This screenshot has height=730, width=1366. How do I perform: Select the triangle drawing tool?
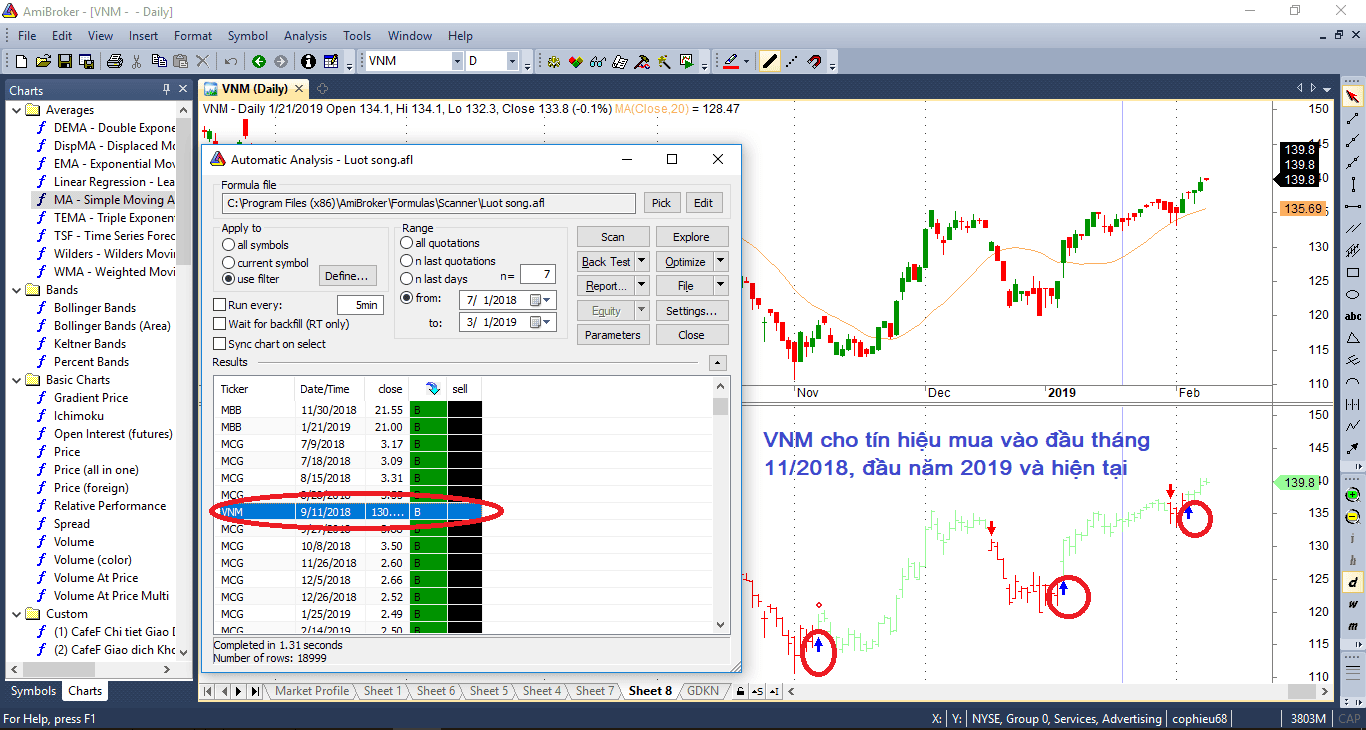[x=1353, y=338]
